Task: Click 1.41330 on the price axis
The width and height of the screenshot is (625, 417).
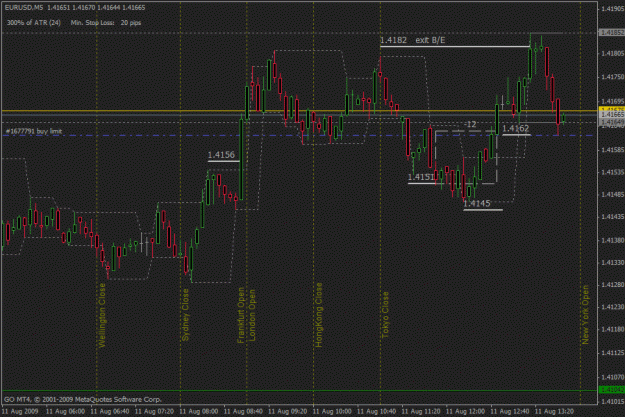Action: pyautogui.click(x=613, y=263)
